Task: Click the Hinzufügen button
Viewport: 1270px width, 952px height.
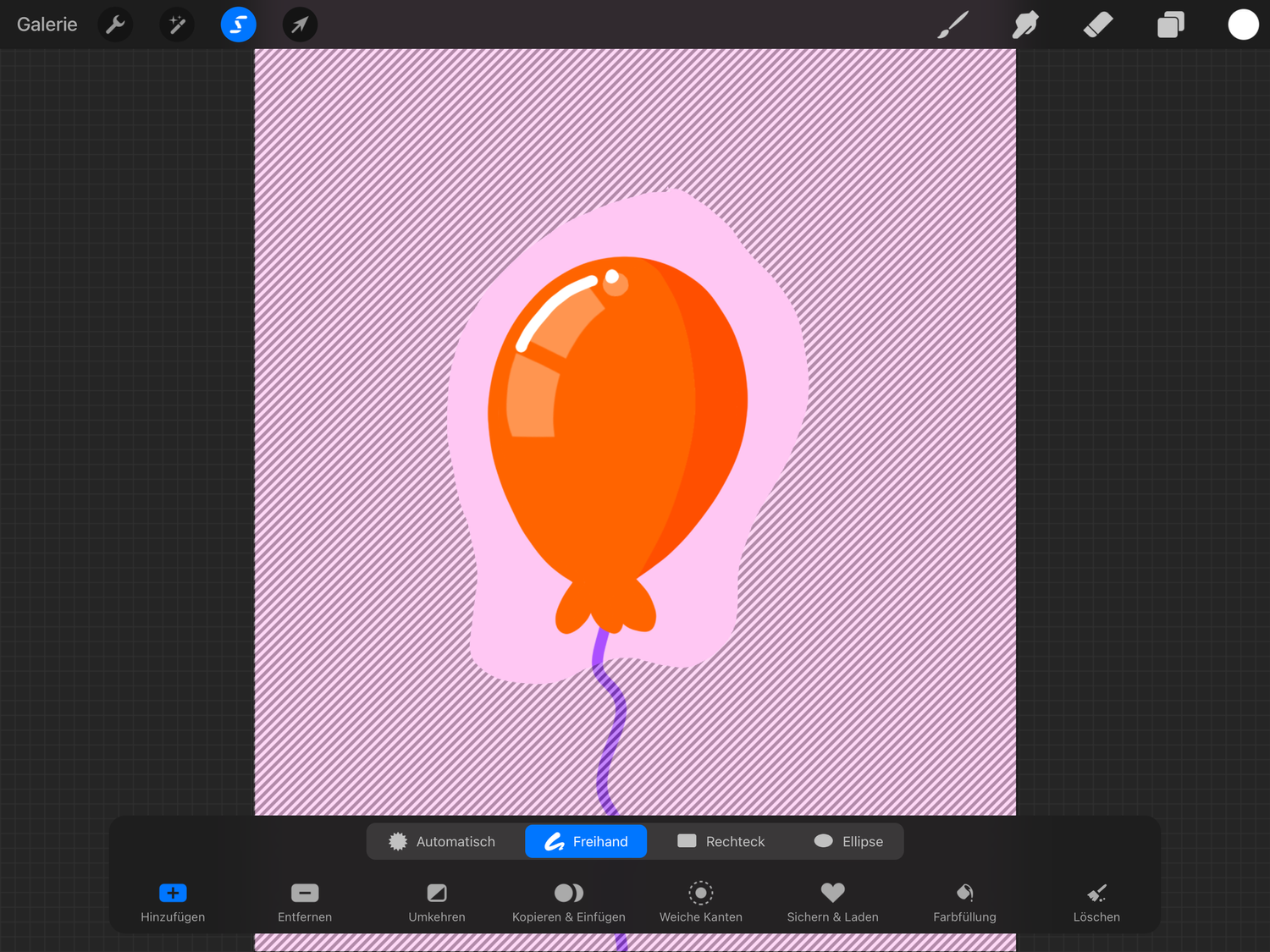Action: (x=172, y=900)
